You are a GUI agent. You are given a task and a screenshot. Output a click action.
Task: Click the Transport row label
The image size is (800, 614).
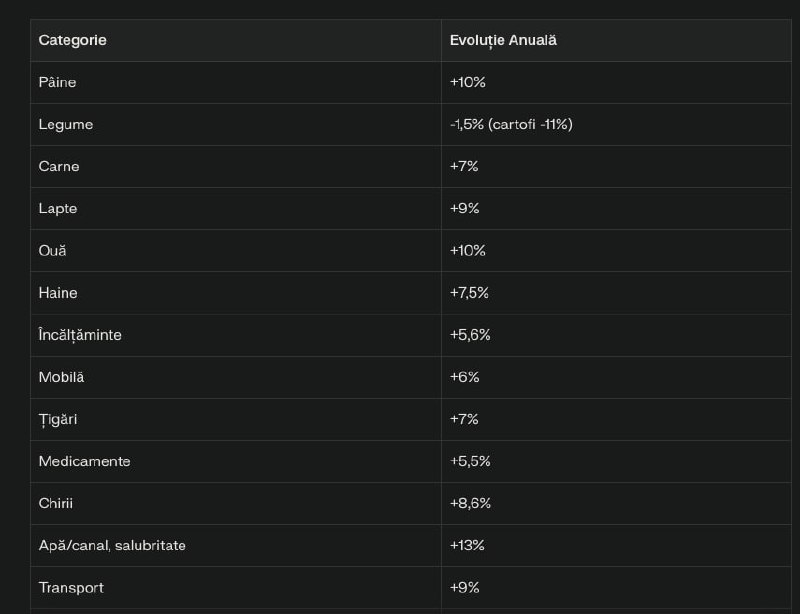point(71,588)
